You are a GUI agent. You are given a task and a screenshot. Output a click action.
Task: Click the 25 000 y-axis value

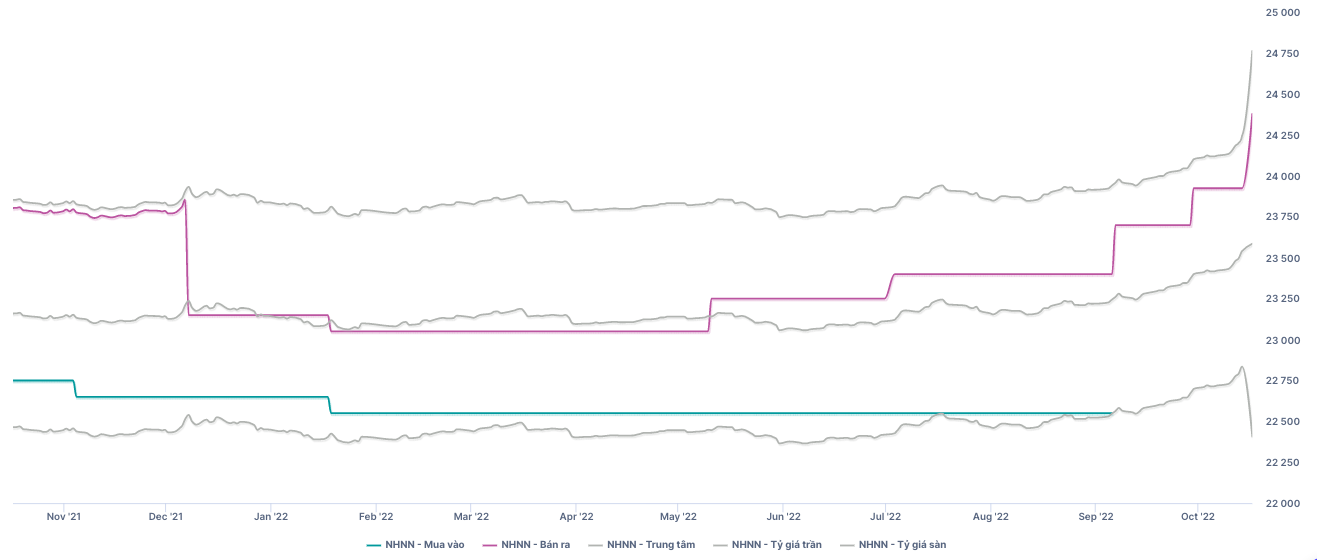tap(1283, 12)
